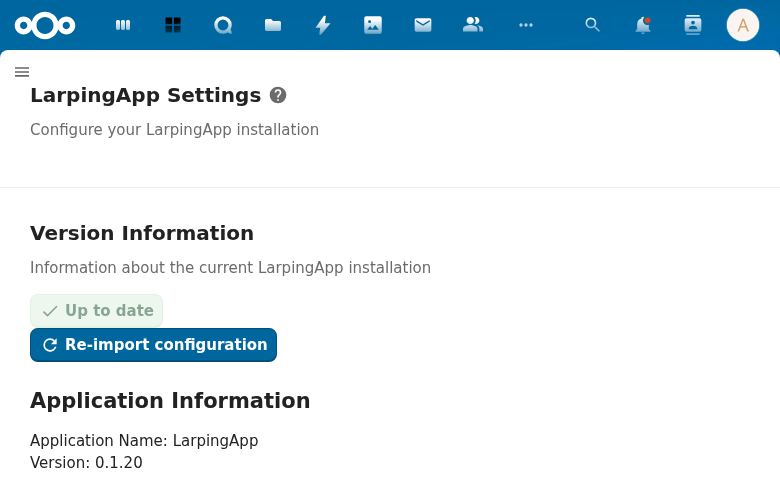Click 'Configure your LarpingApp installation' text
Image resolution: width=780 pixels, height=493 pixels.
coord(175,130)
